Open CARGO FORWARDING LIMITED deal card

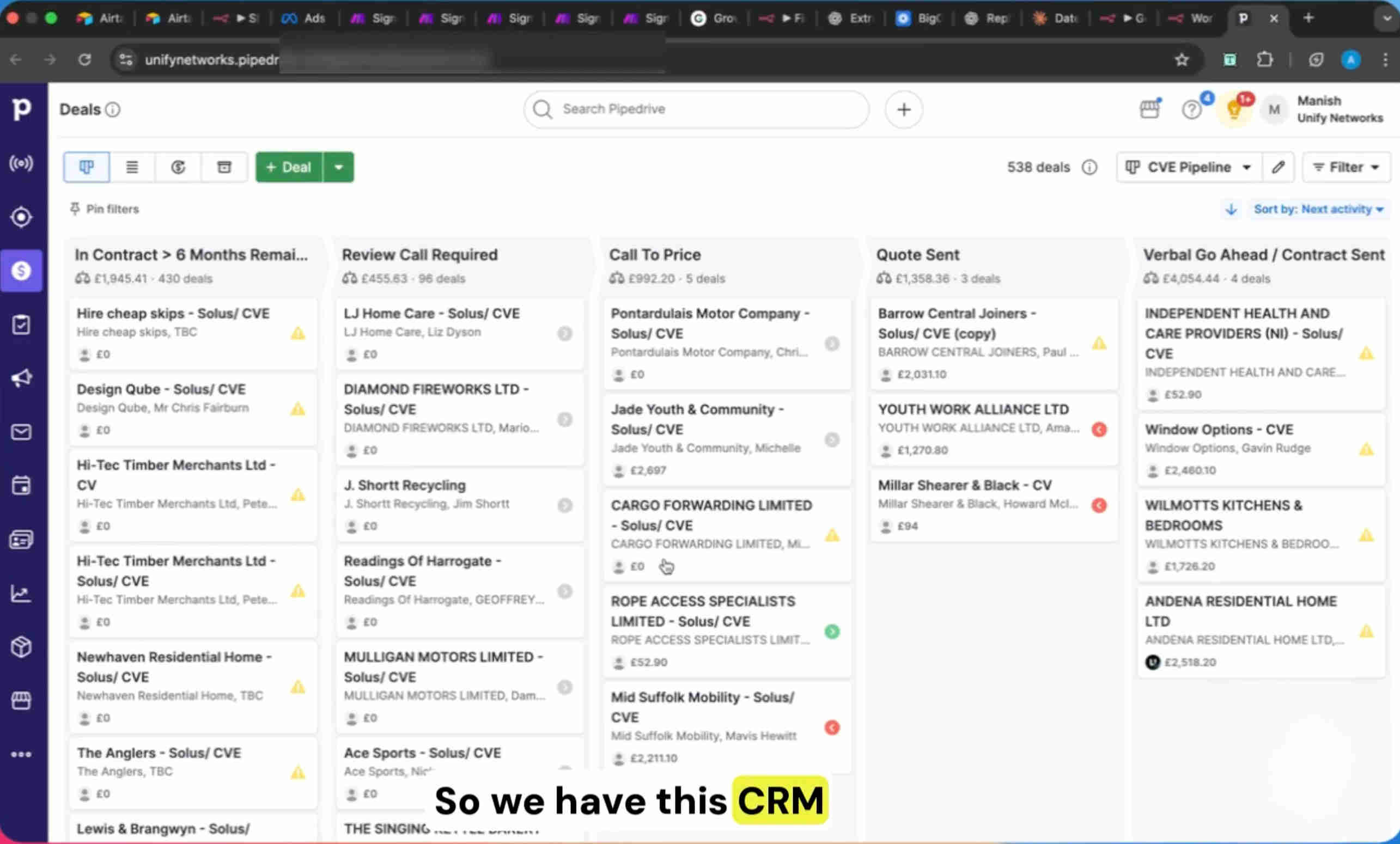pyautogui.click(x=727, y=535)
